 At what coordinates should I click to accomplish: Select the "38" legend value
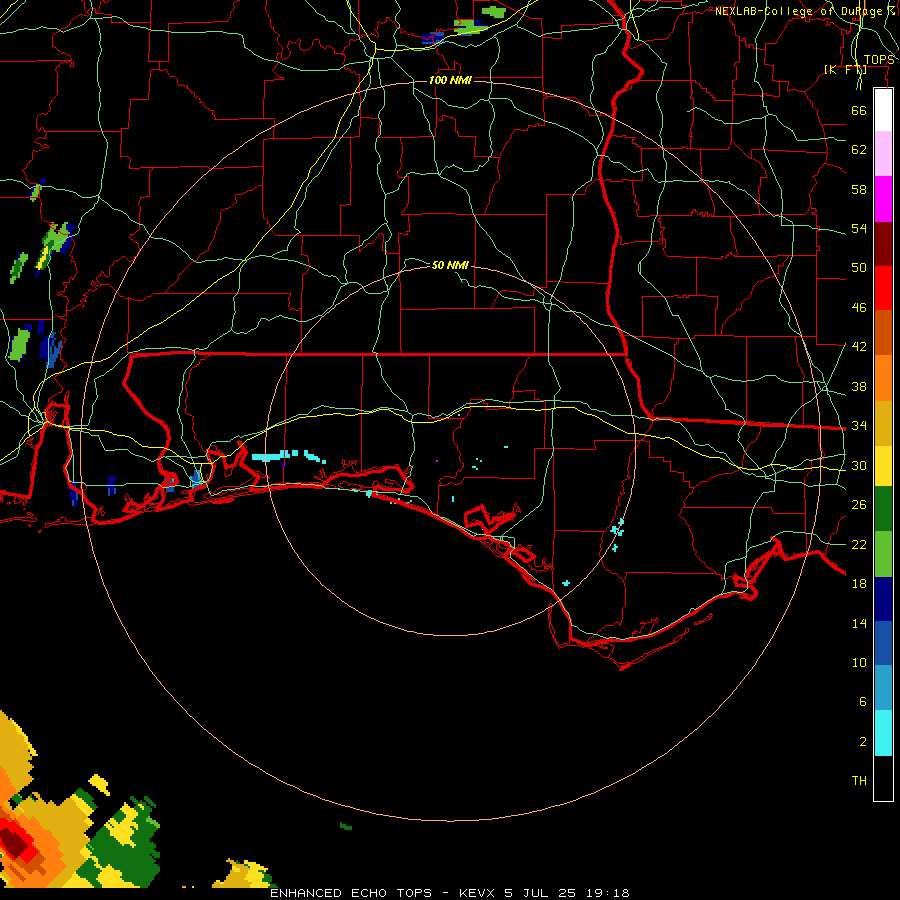pos(859,386)
